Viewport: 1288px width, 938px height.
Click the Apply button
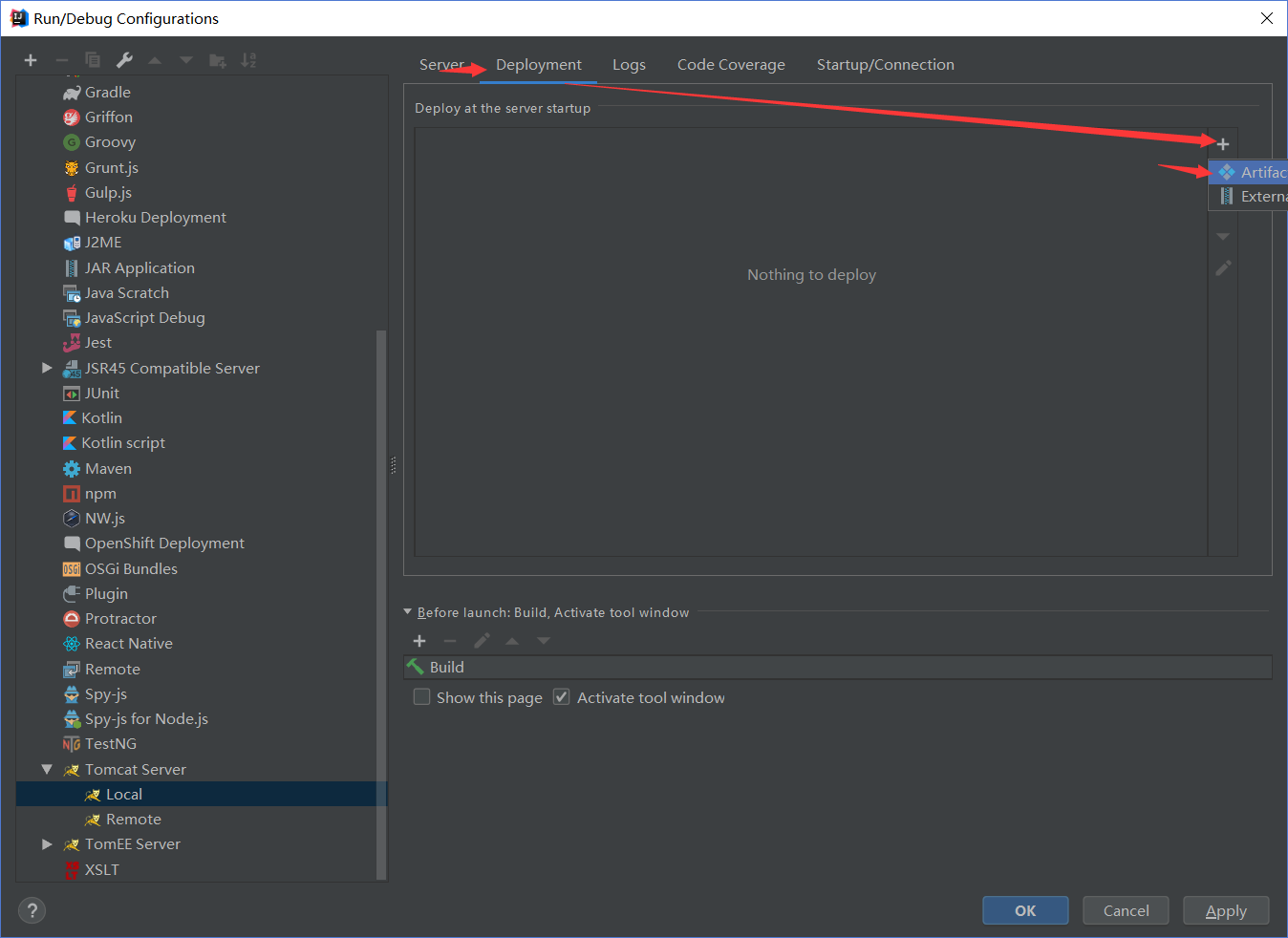coord(1226,910)
